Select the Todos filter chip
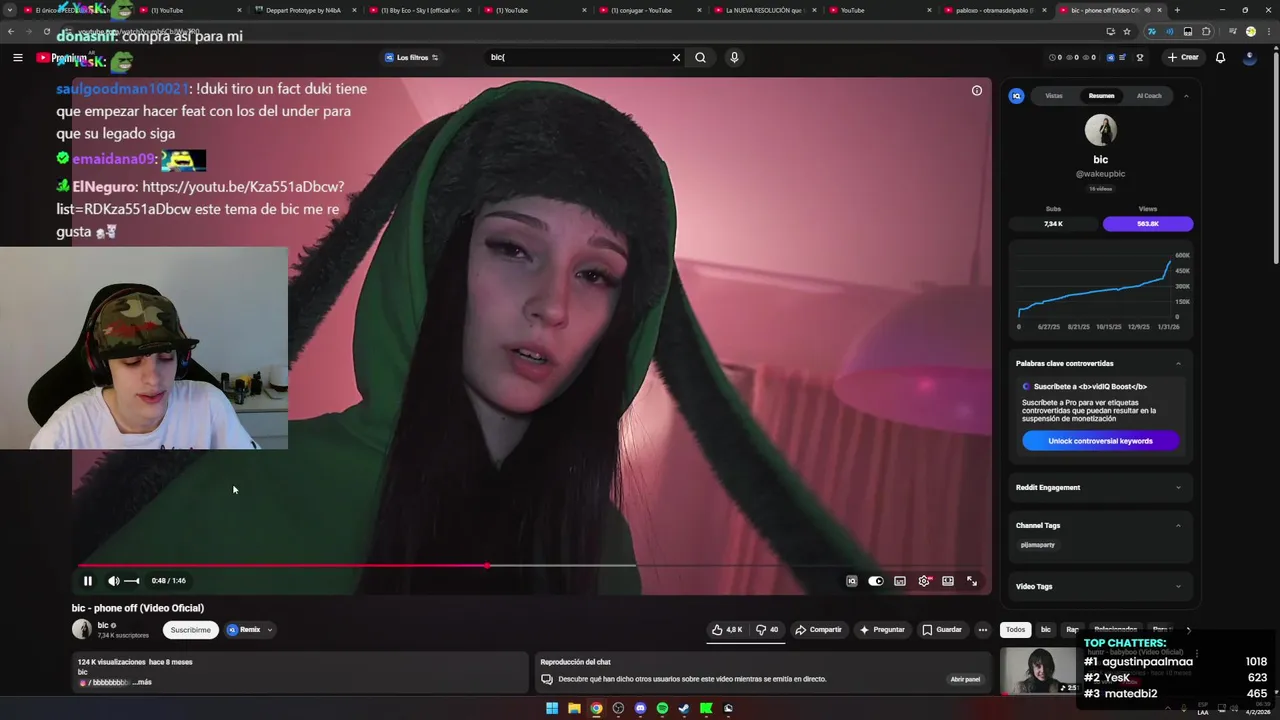 click(1015, 630)
